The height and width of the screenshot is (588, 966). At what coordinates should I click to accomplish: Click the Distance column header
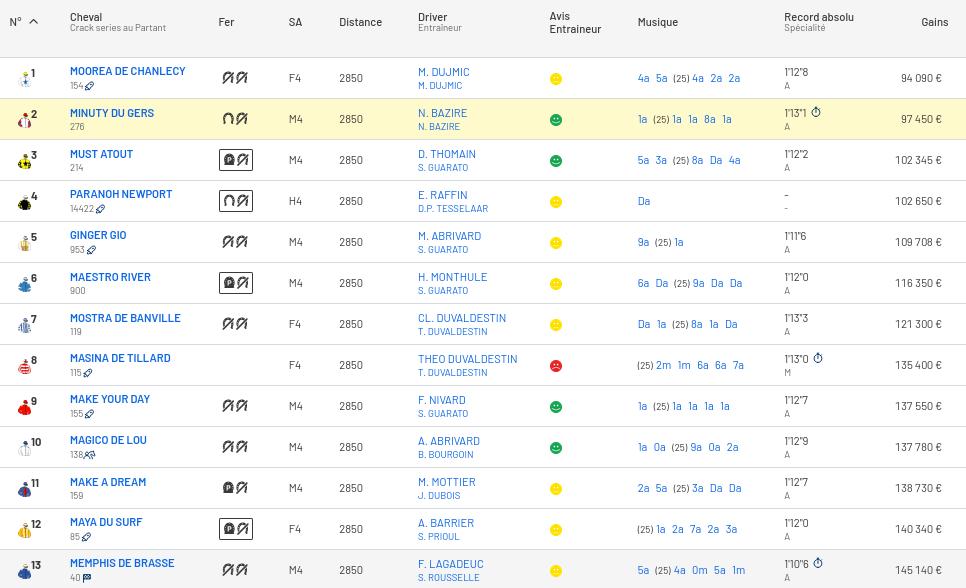(x=360, y=22)
